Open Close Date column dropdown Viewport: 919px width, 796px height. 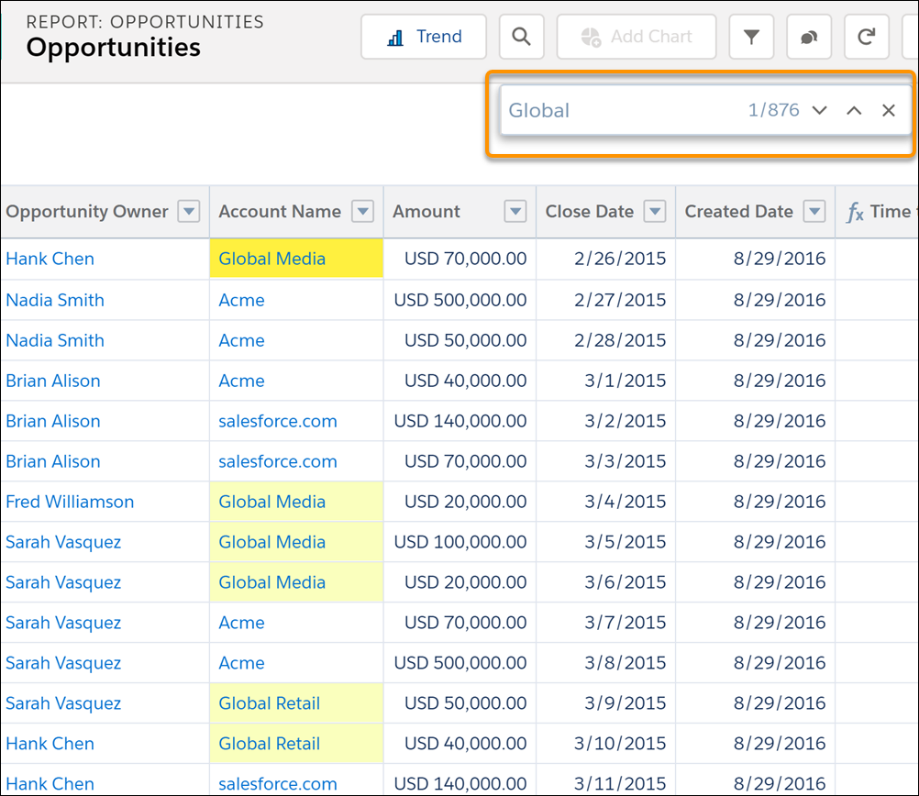[655, 211]
